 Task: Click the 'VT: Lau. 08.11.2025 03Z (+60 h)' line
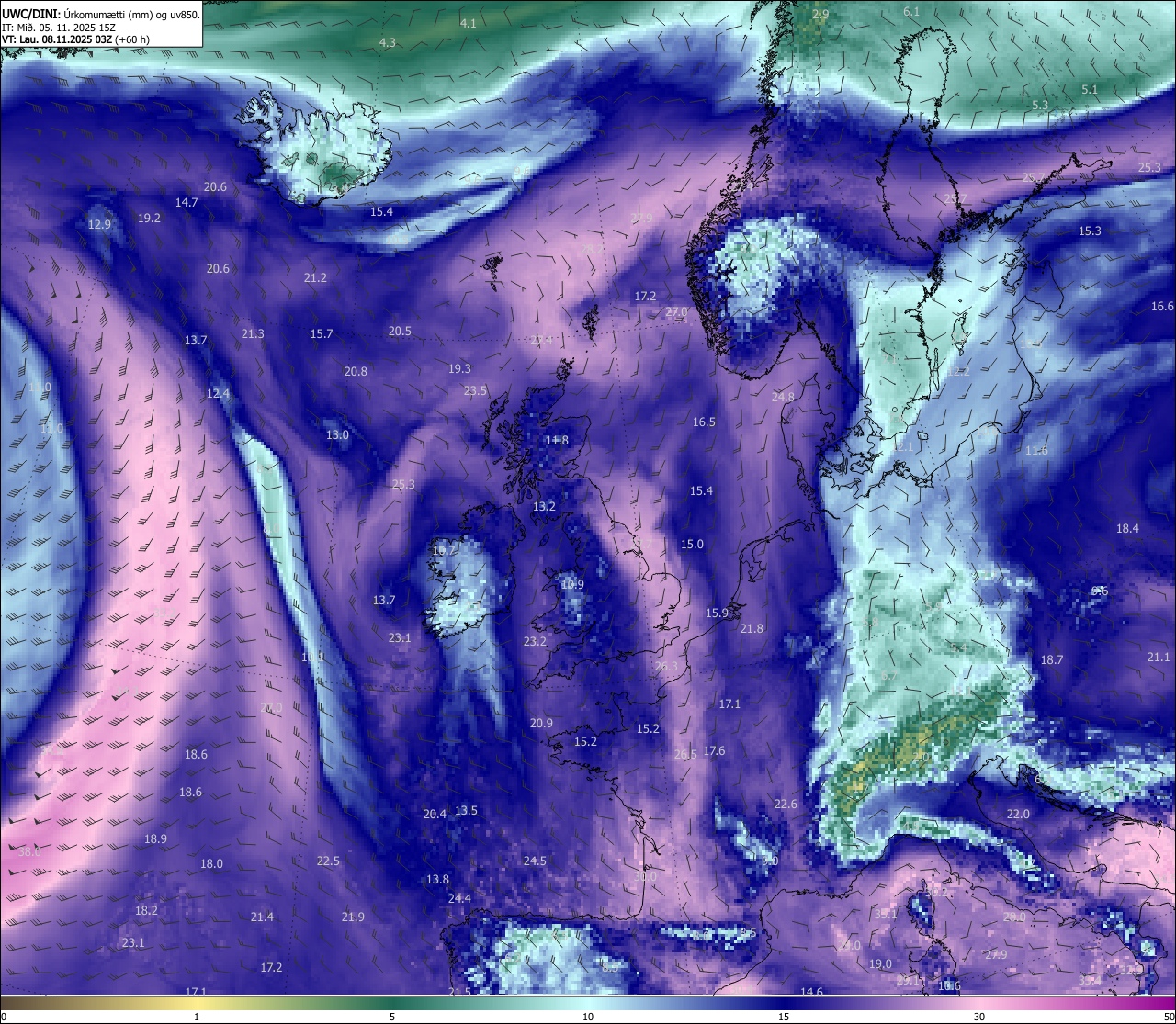pos(76,39)
